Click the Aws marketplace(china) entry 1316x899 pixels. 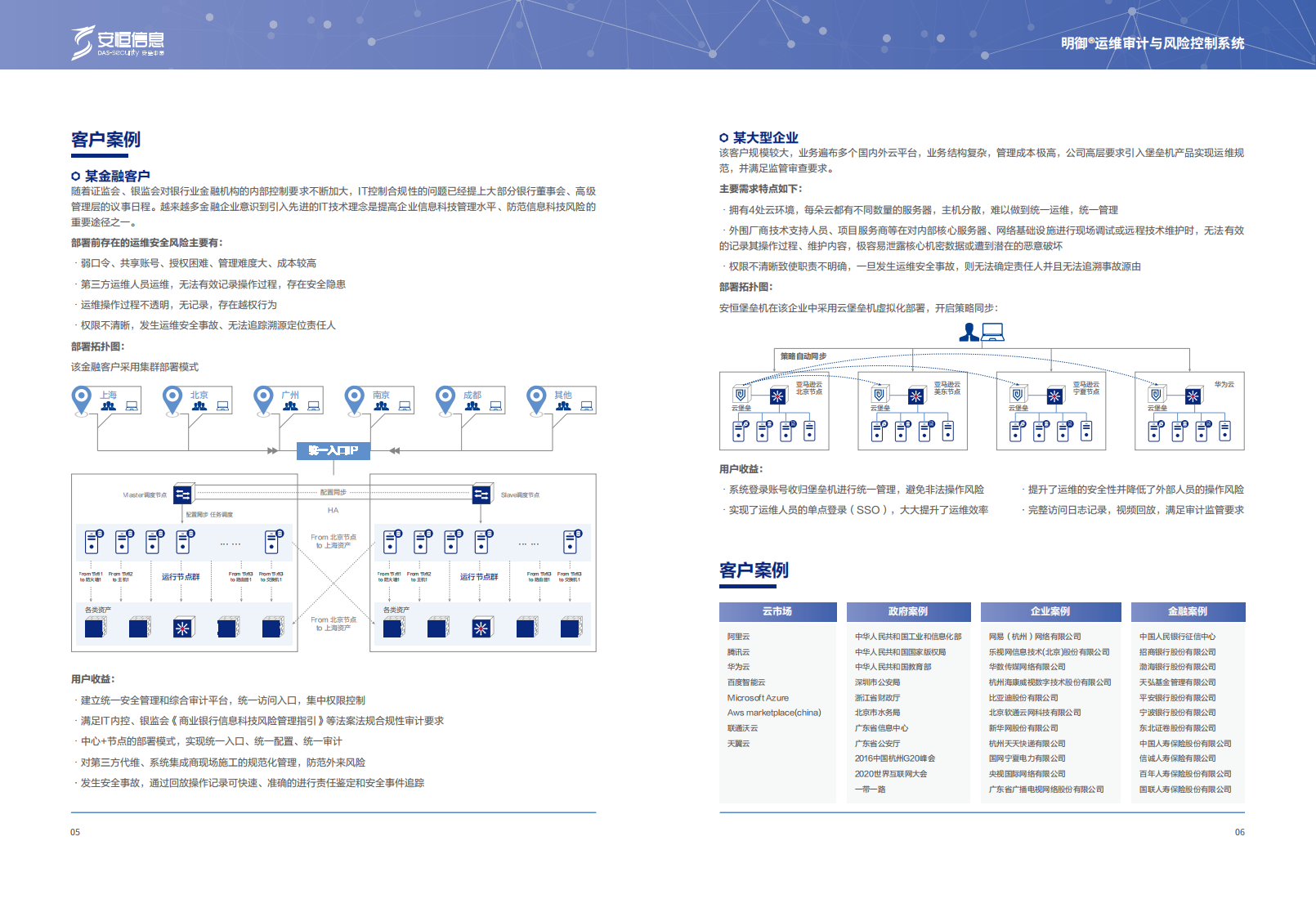pyautogui.click(x=774, y=713)
